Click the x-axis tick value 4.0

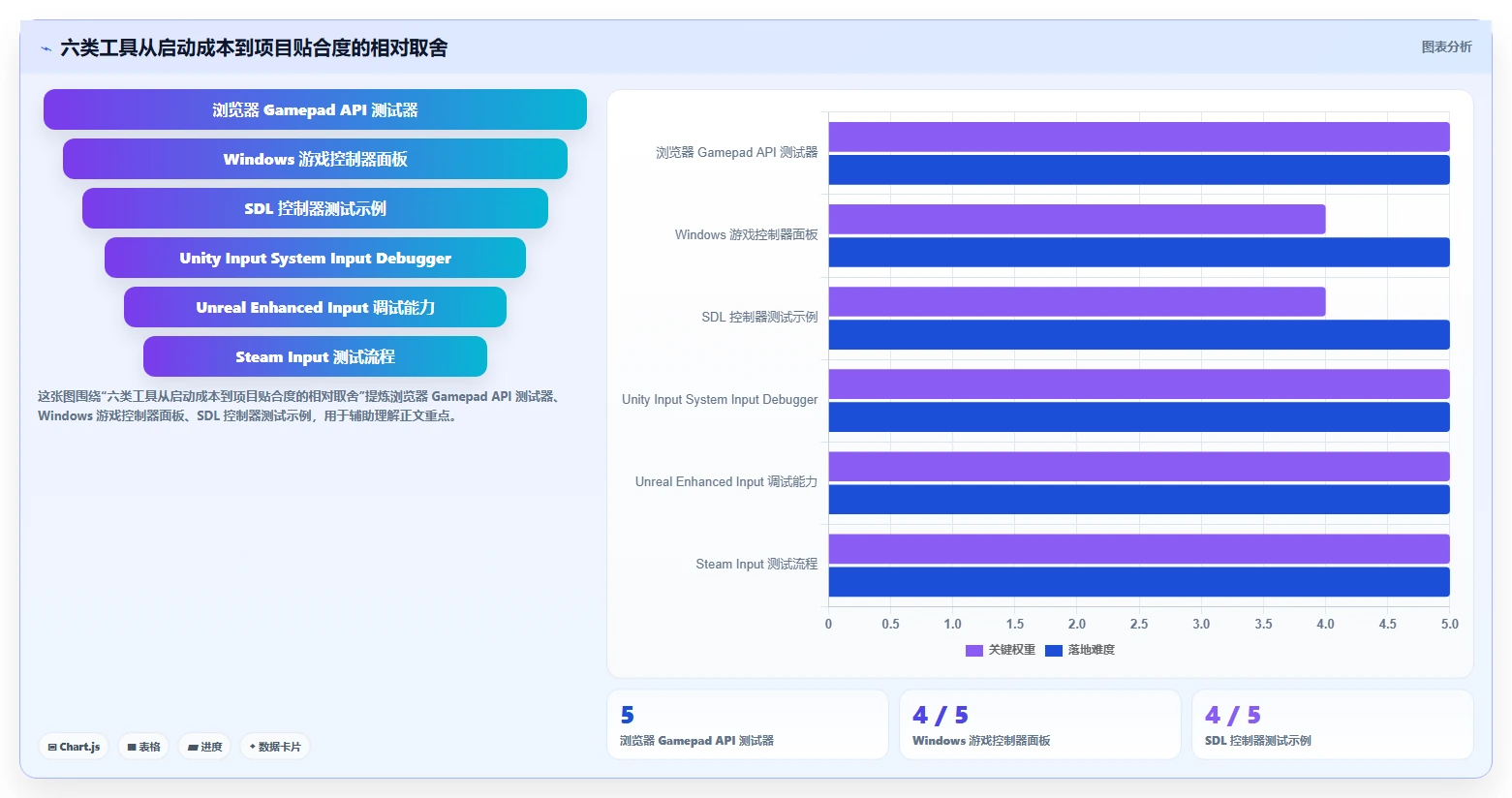(1325, 624)
